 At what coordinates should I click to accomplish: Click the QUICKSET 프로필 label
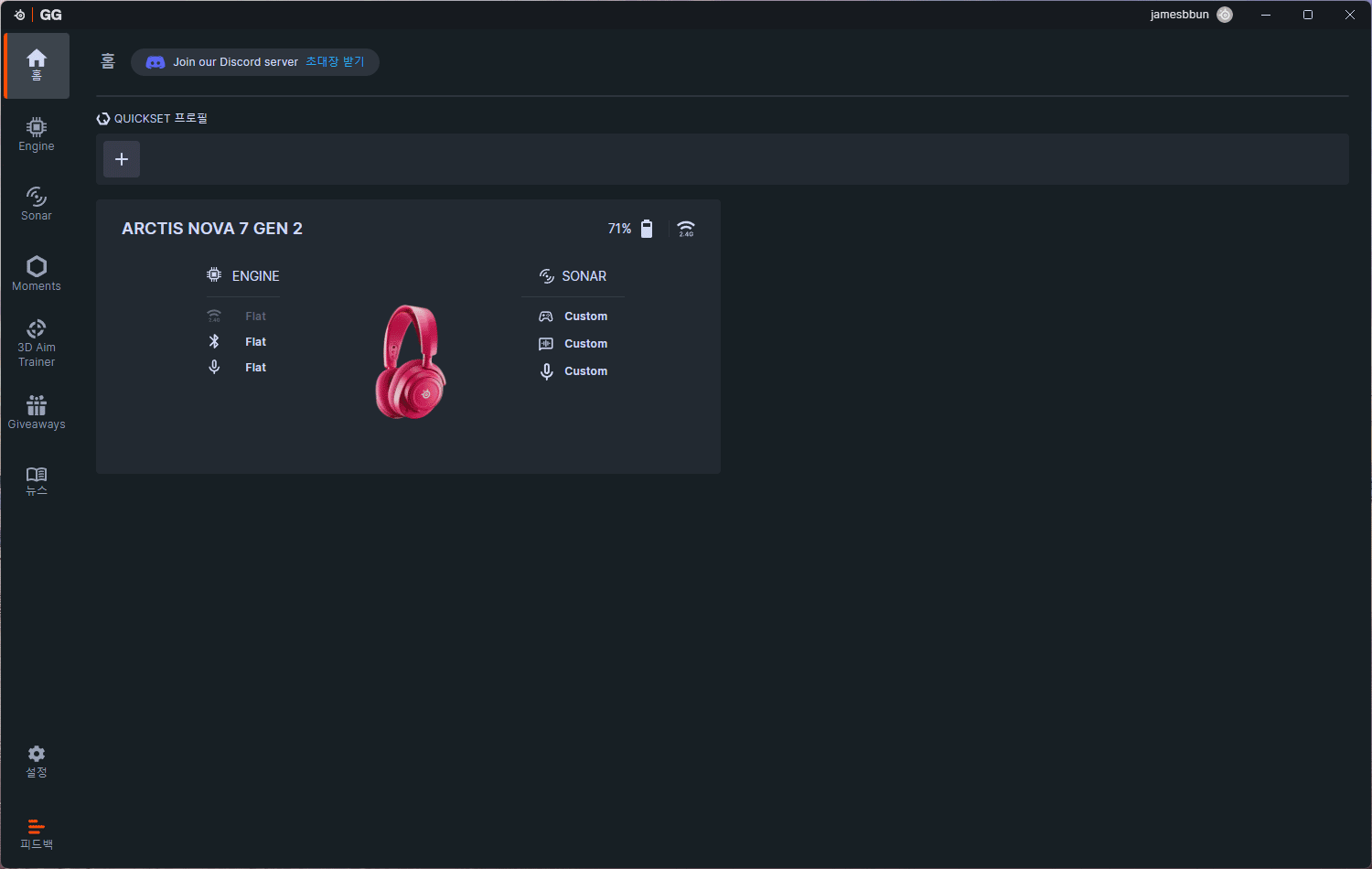(161, 119)
